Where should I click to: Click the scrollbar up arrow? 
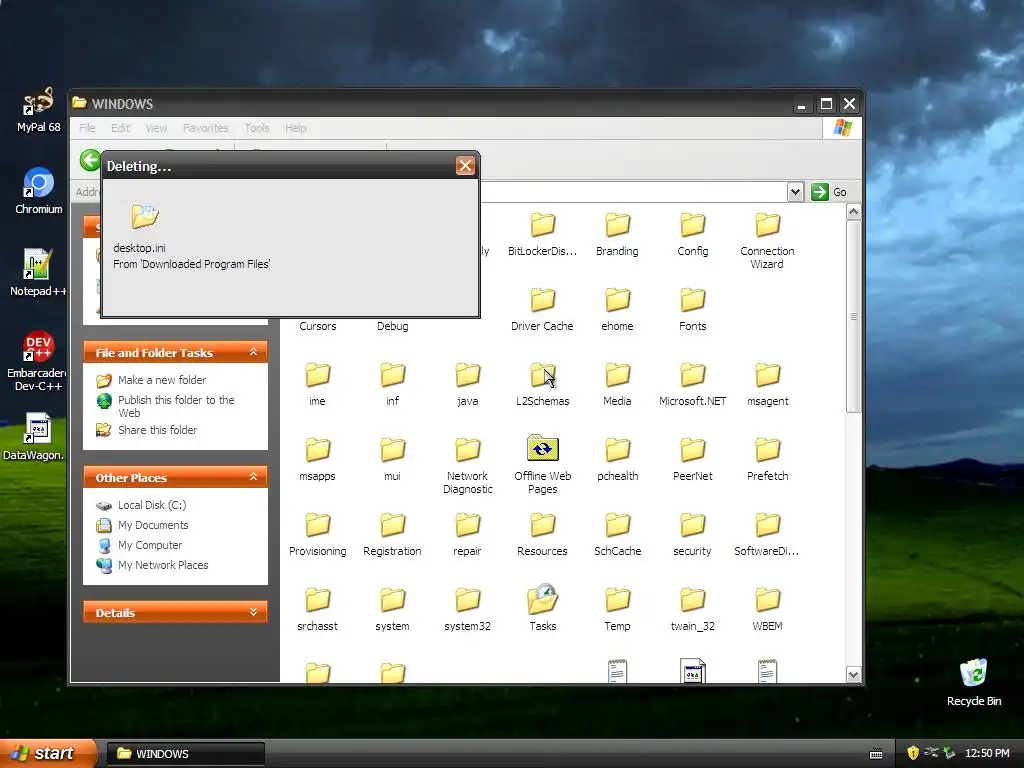tap(853, 212)
